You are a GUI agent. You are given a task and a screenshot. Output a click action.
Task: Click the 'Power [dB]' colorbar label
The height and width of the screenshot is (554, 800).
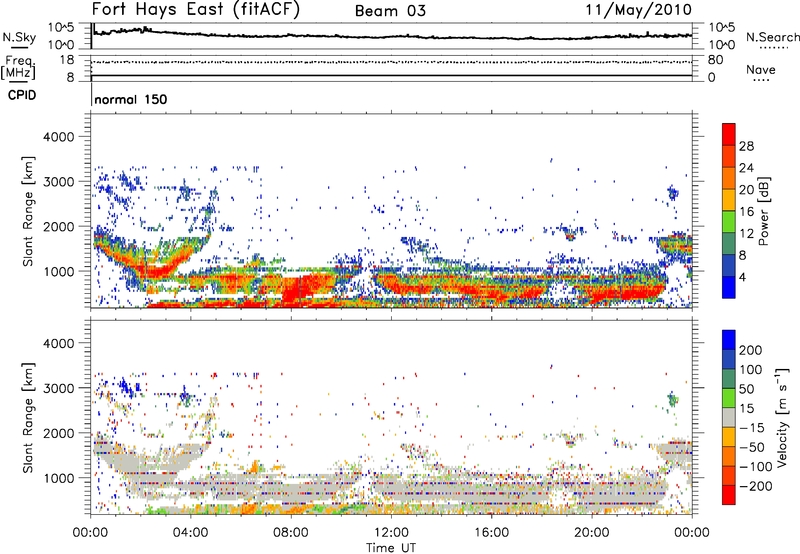pos(763,211)
